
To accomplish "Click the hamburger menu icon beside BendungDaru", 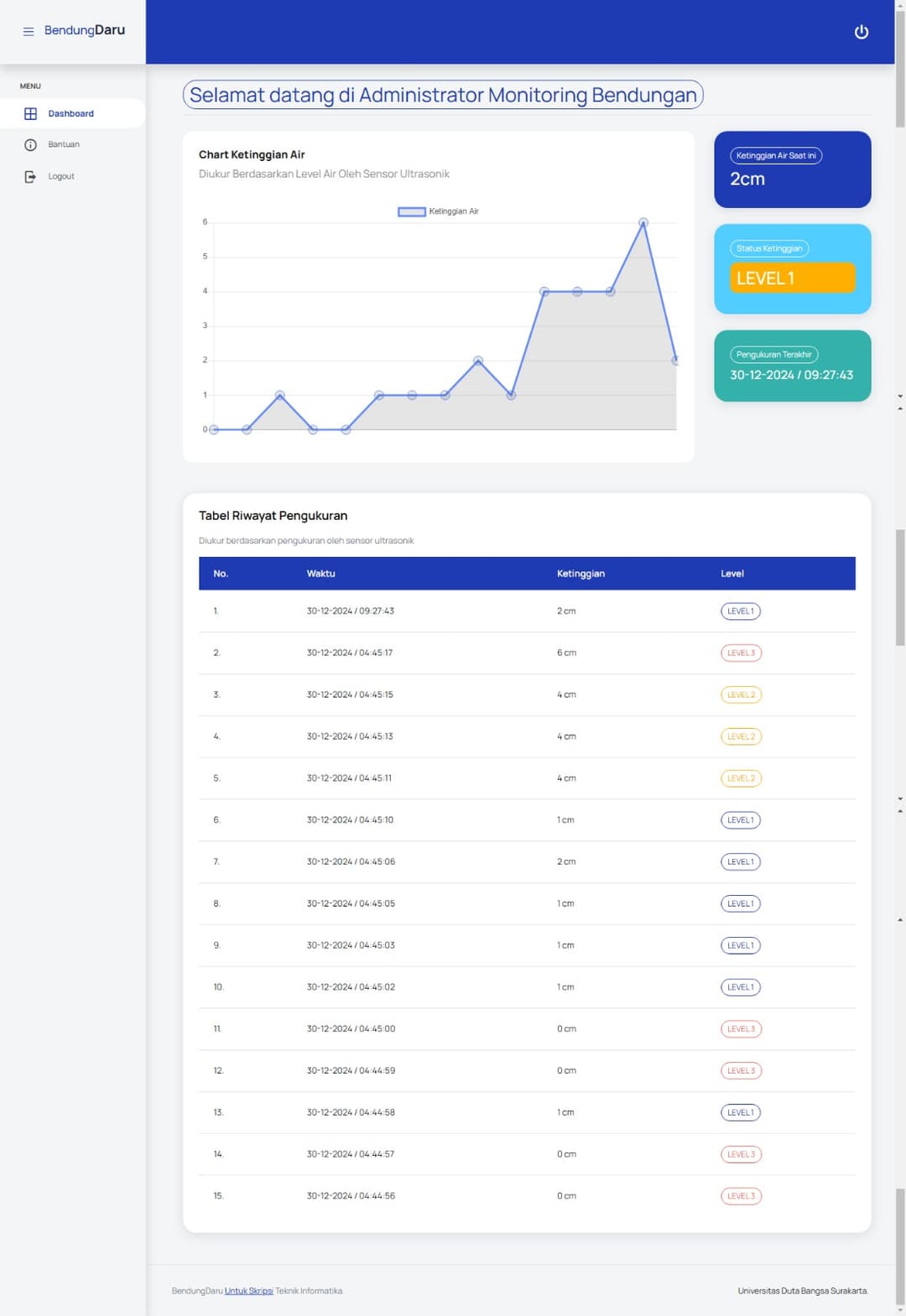I will 29,31.
